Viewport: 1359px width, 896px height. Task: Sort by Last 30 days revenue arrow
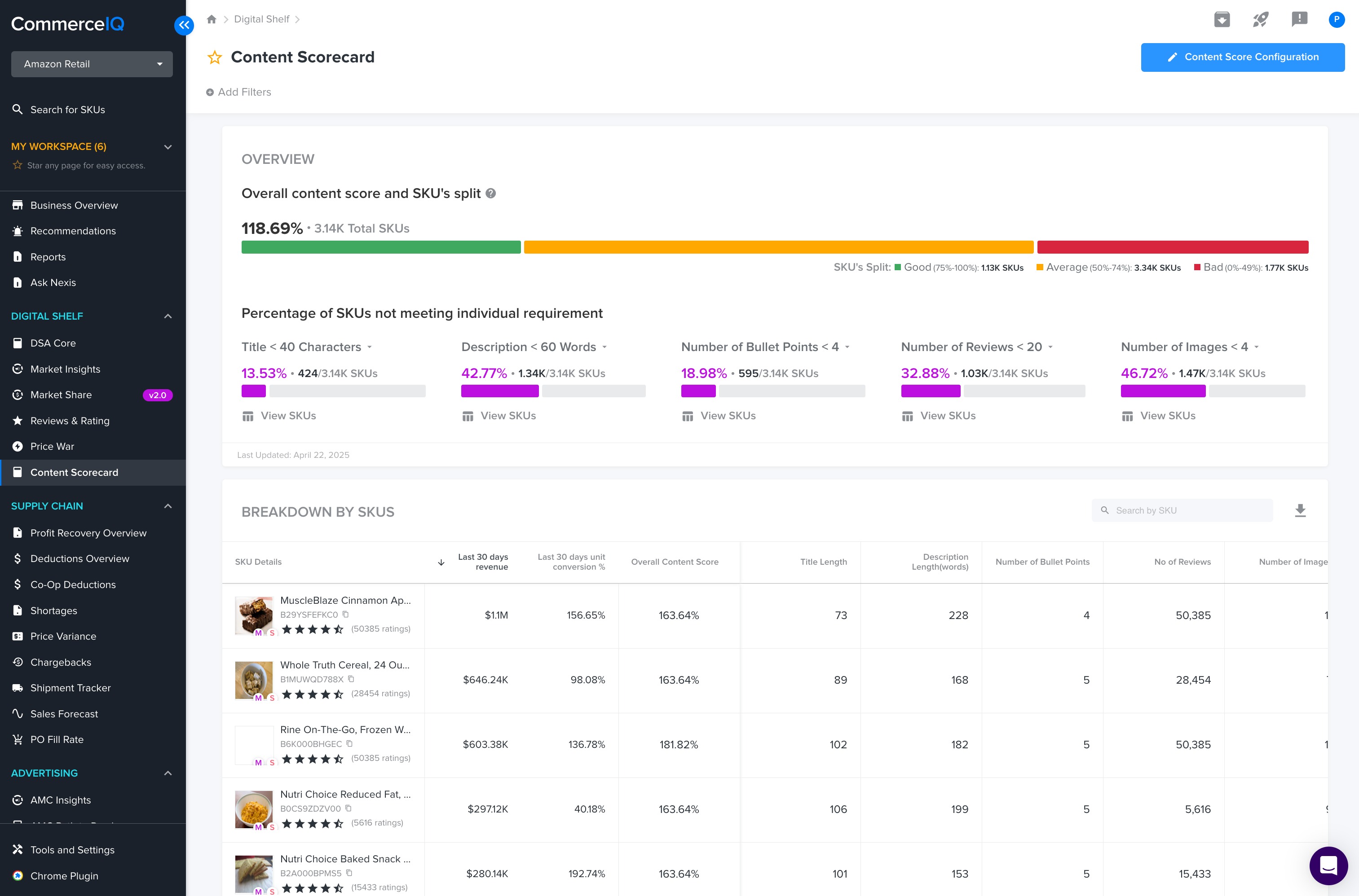[x=441, y=562]
